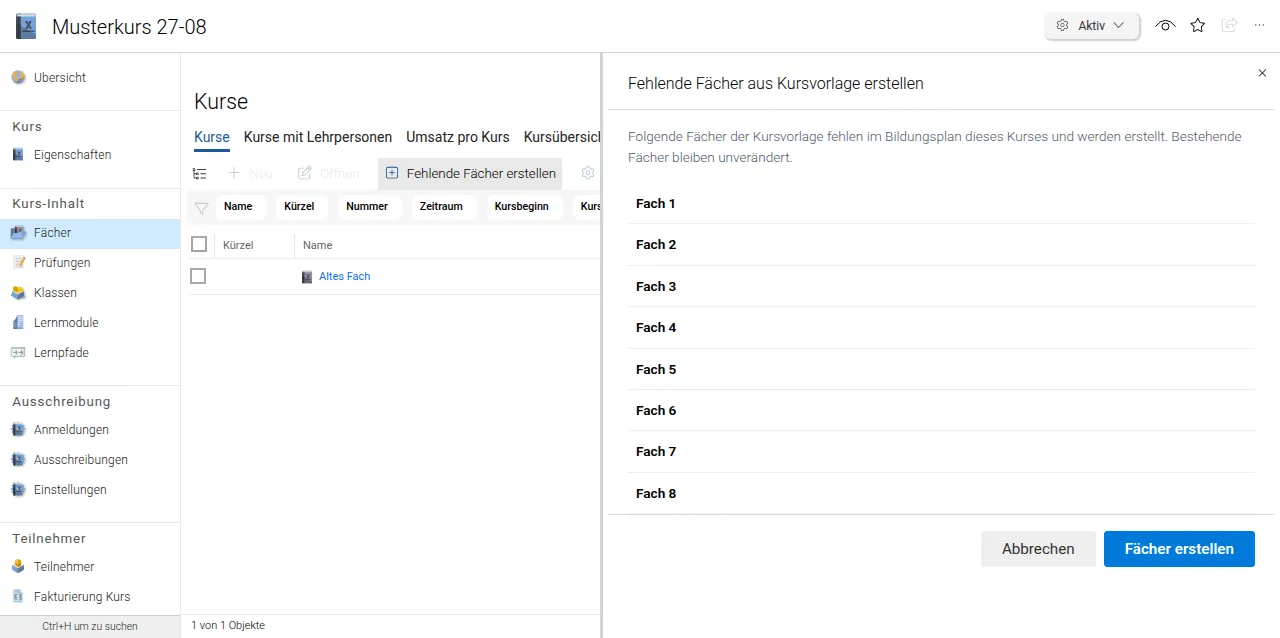Open Einstellungen via its sidebar icon
Viewport: 1280px width, 638px height.
(x=18, y=490)
